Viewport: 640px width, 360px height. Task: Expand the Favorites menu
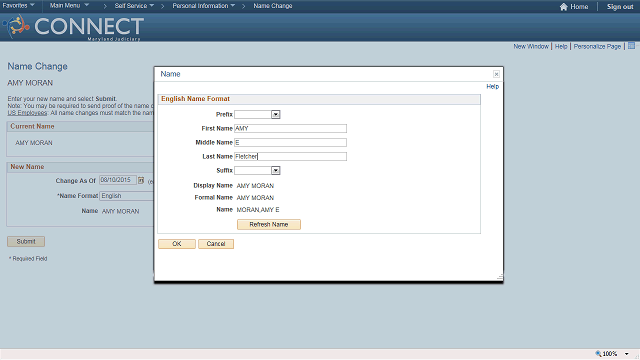19,6
